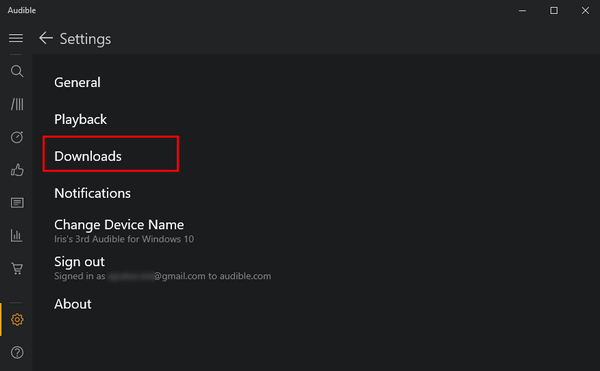Open Downloads settings
Screen dimensions: 600x371
[x=88, y=156]
